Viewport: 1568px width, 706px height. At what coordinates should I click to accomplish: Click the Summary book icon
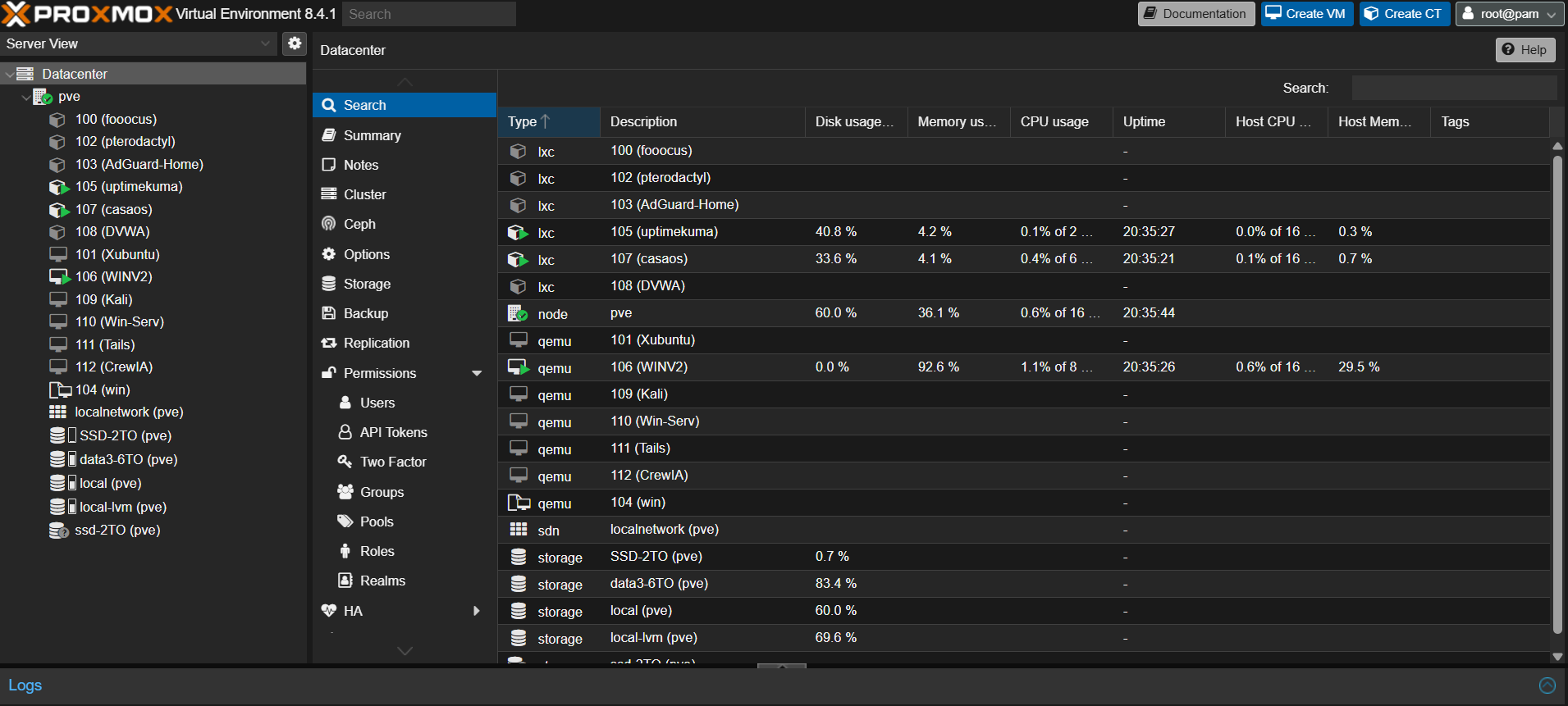tap(329, 135)
